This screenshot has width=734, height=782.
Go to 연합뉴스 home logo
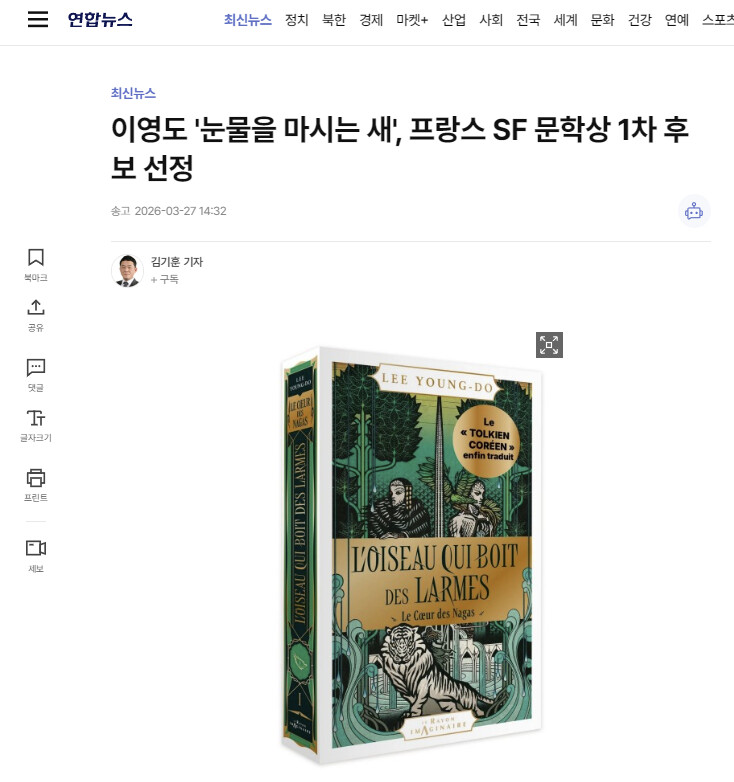[100, 19]
